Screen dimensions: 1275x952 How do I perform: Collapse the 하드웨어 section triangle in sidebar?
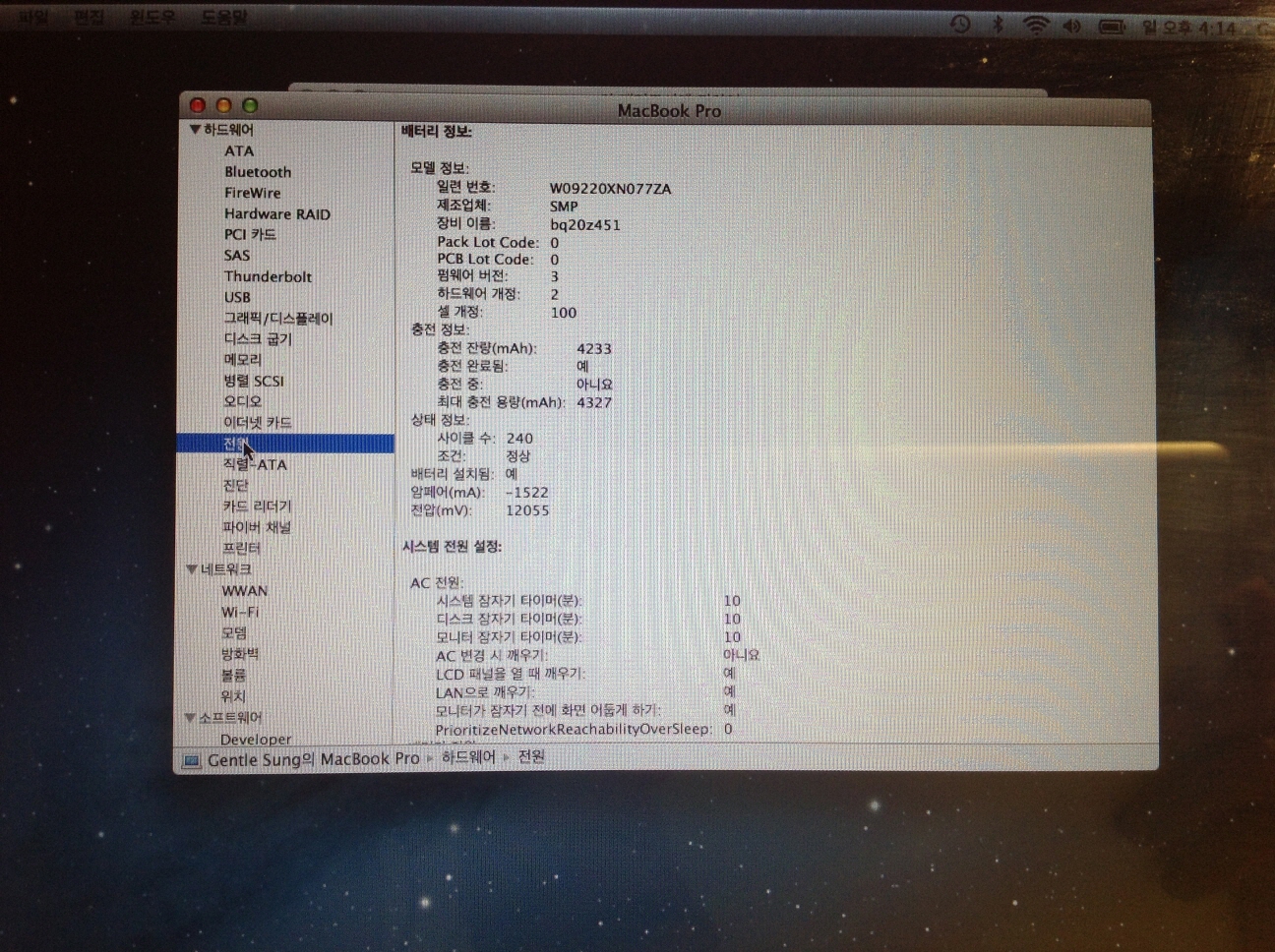[195, 130]
